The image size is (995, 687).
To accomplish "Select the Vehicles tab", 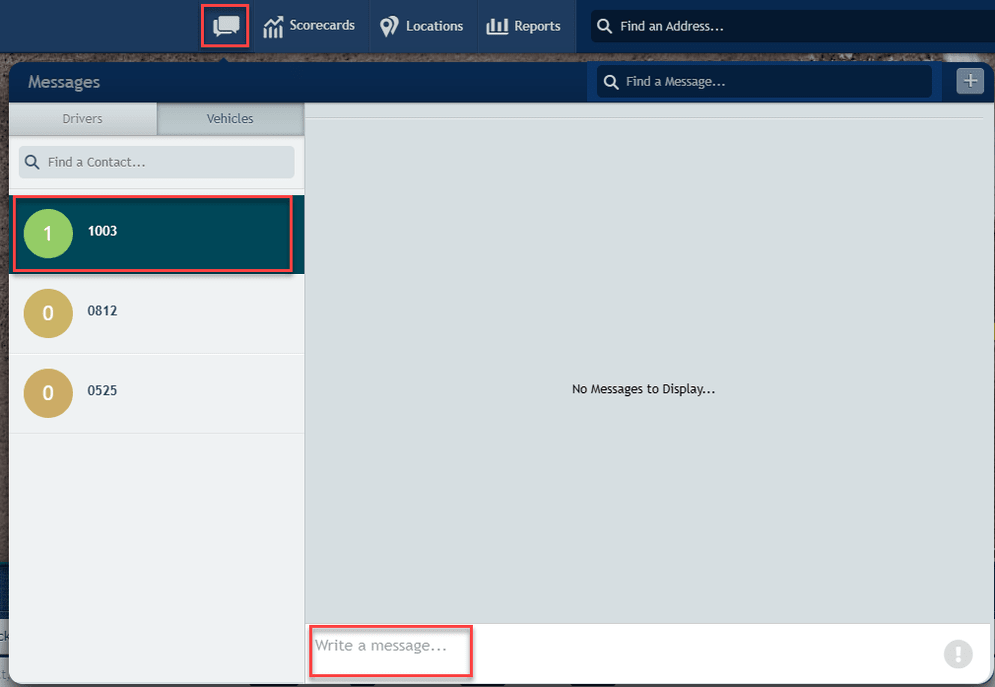I will [x=230, y=119].
